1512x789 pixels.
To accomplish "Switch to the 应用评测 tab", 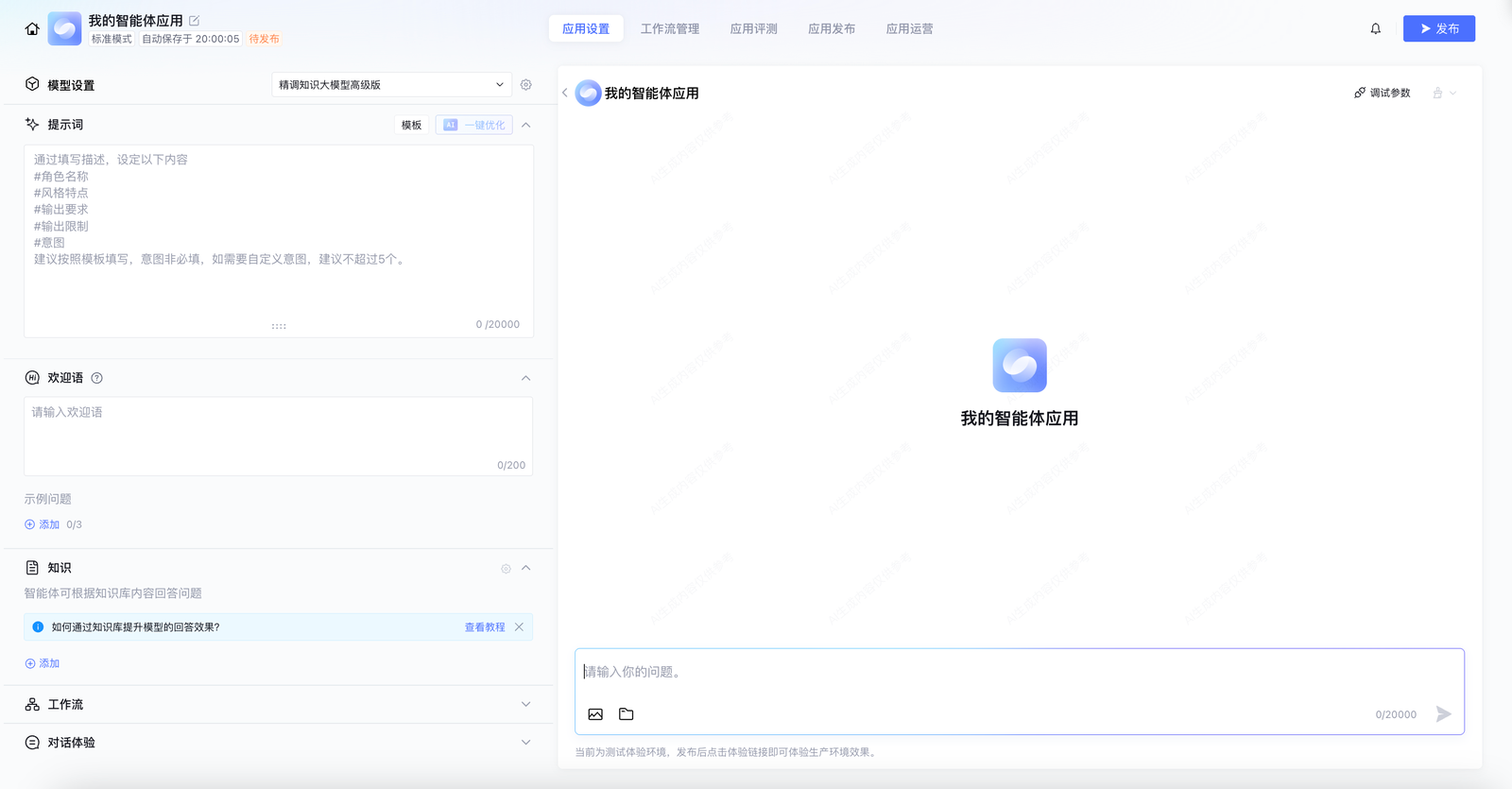I will [x=753, y=29].
